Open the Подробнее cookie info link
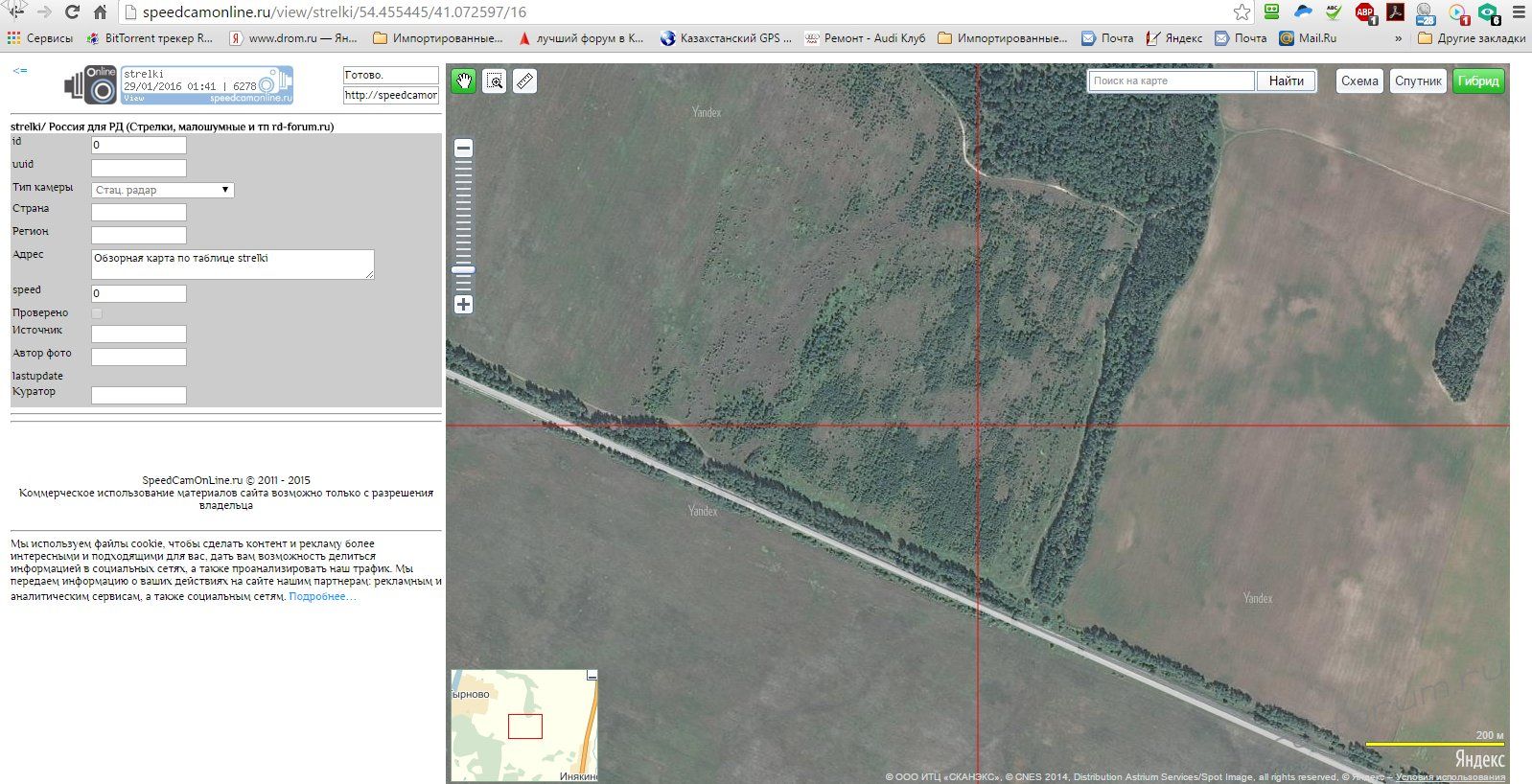 click(x=322, y=597)
